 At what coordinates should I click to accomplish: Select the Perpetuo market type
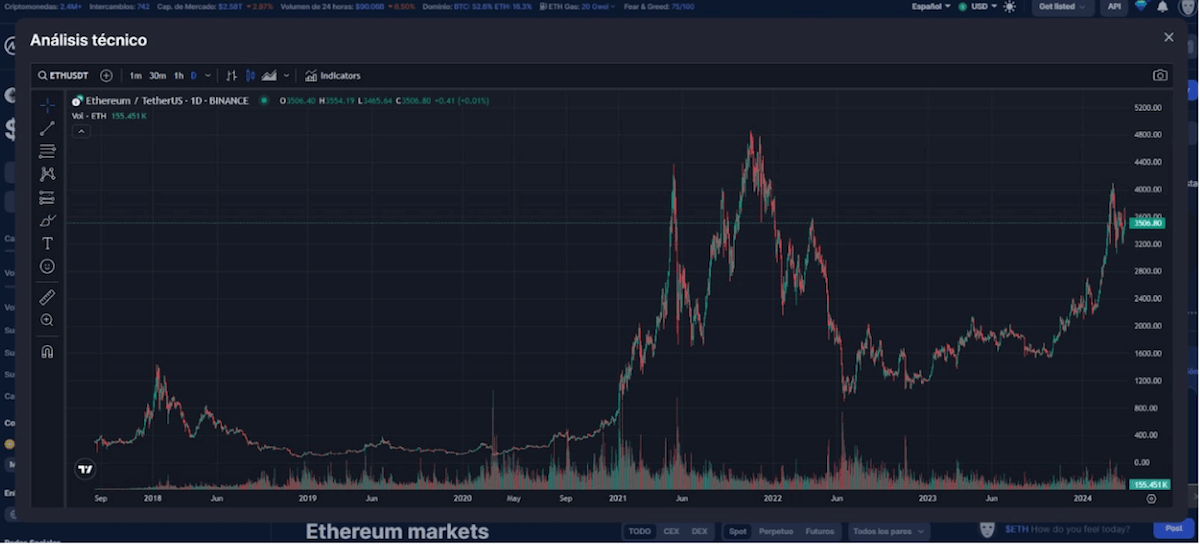point(777,532)
